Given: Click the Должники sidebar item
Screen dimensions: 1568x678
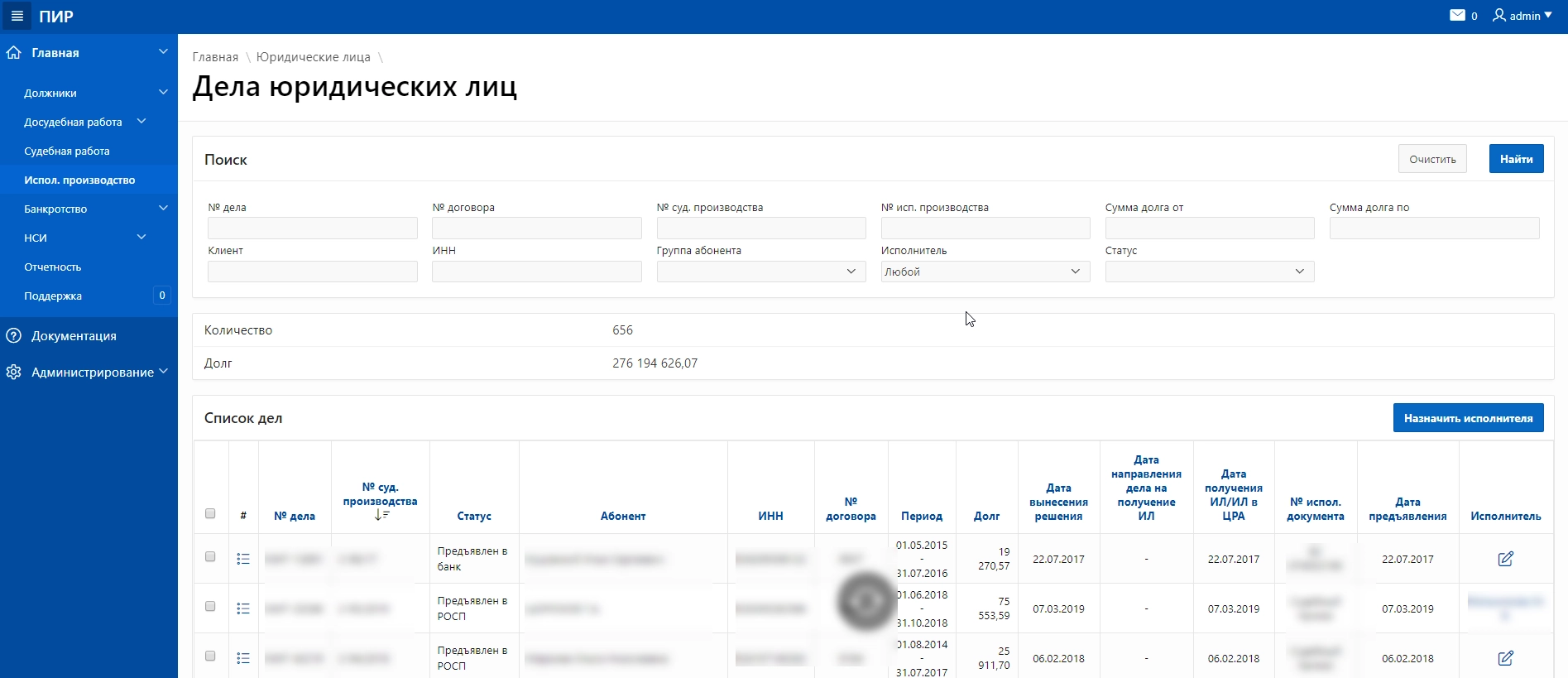Looking at the screenshot, I should [50, 93].
